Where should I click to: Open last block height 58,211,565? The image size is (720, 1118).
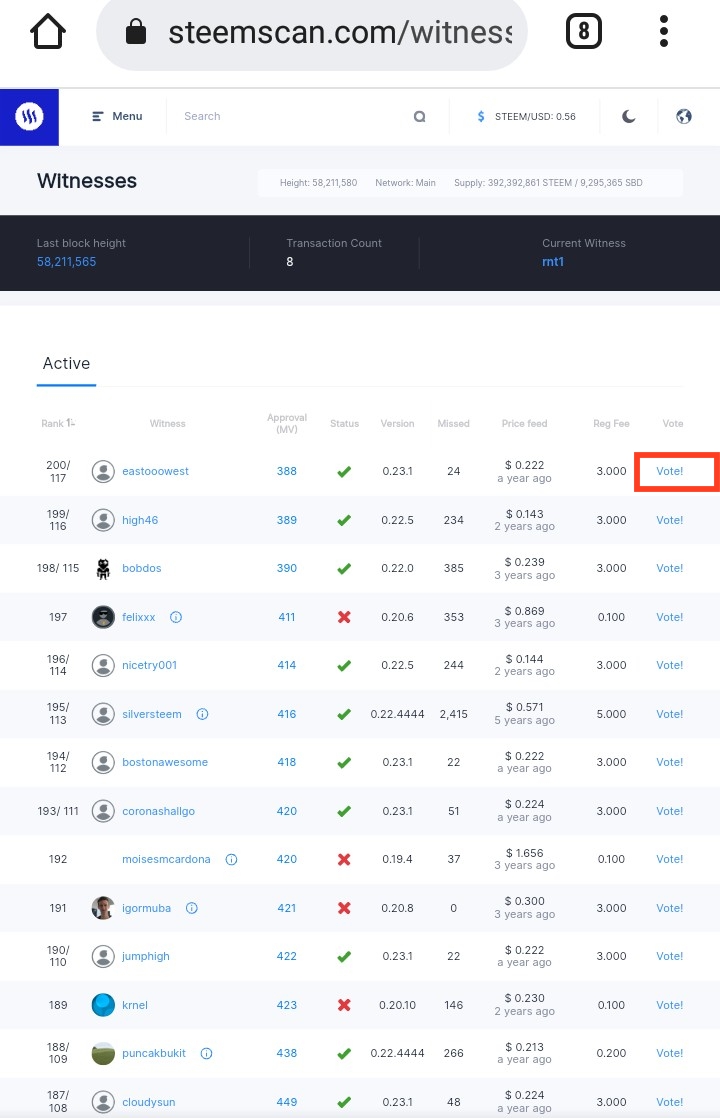[66, 262]
